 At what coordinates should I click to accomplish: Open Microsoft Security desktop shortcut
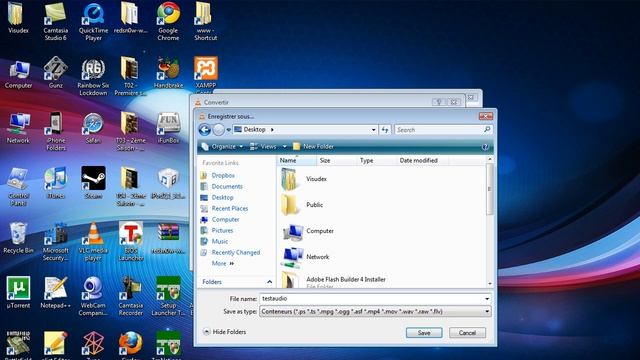(x=56, y=242)
